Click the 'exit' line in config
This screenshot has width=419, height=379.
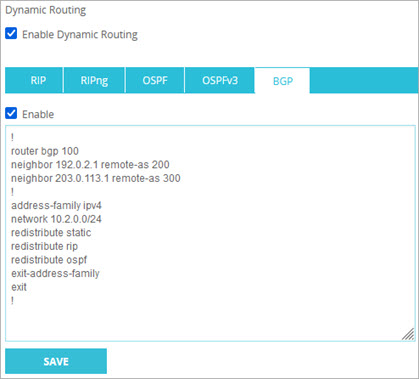(19, 287)
